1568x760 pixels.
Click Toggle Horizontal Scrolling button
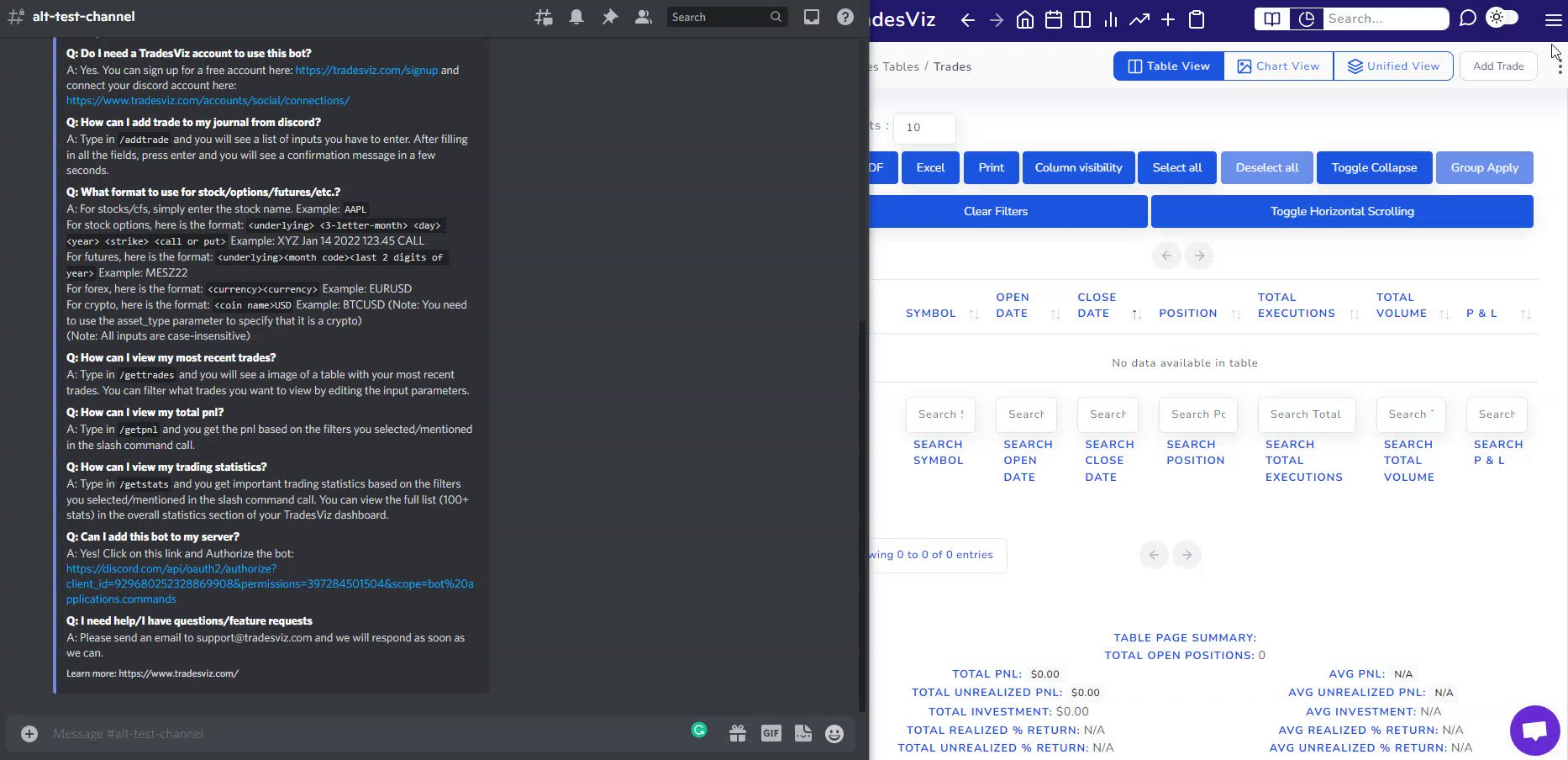tap(1342, 211)
